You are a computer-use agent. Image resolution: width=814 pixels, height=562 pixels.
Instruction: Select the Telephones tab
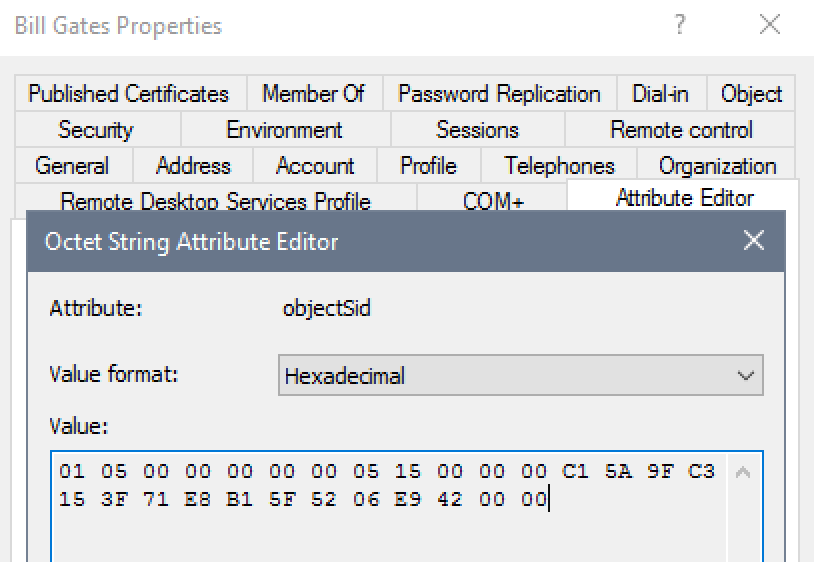pyautogui.click(x=559, y=166)
